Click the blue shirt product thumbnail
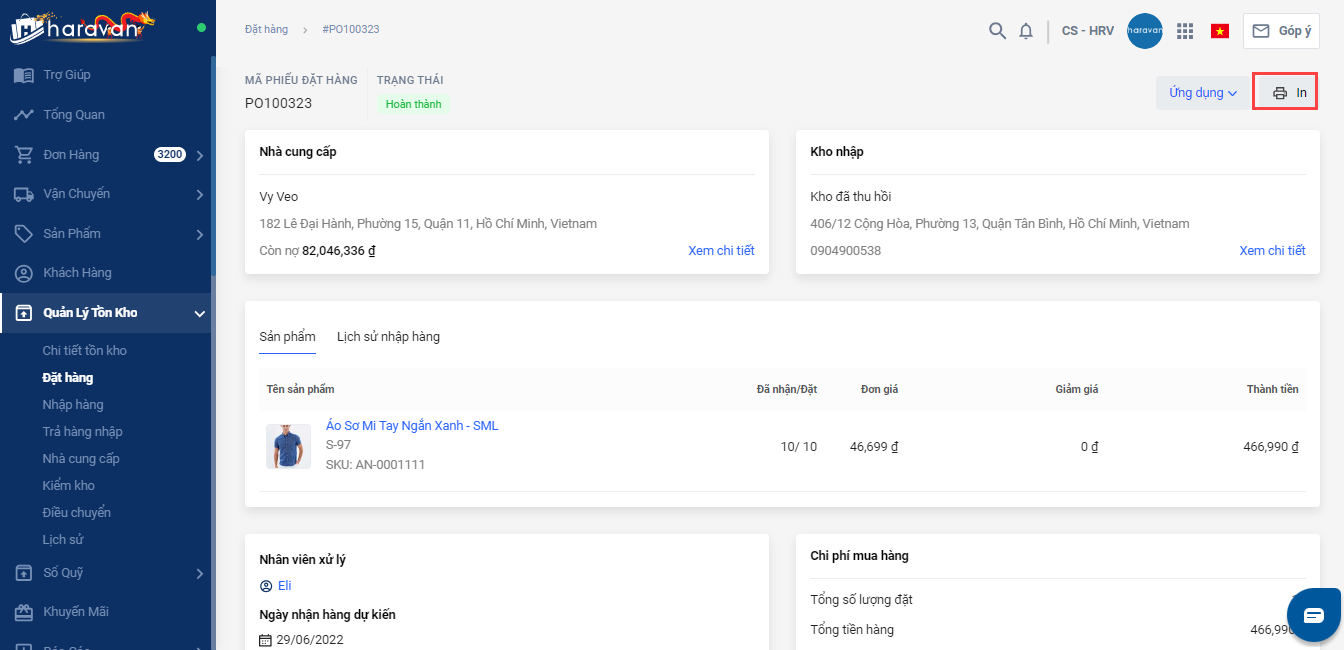 (x=288, y=446)
